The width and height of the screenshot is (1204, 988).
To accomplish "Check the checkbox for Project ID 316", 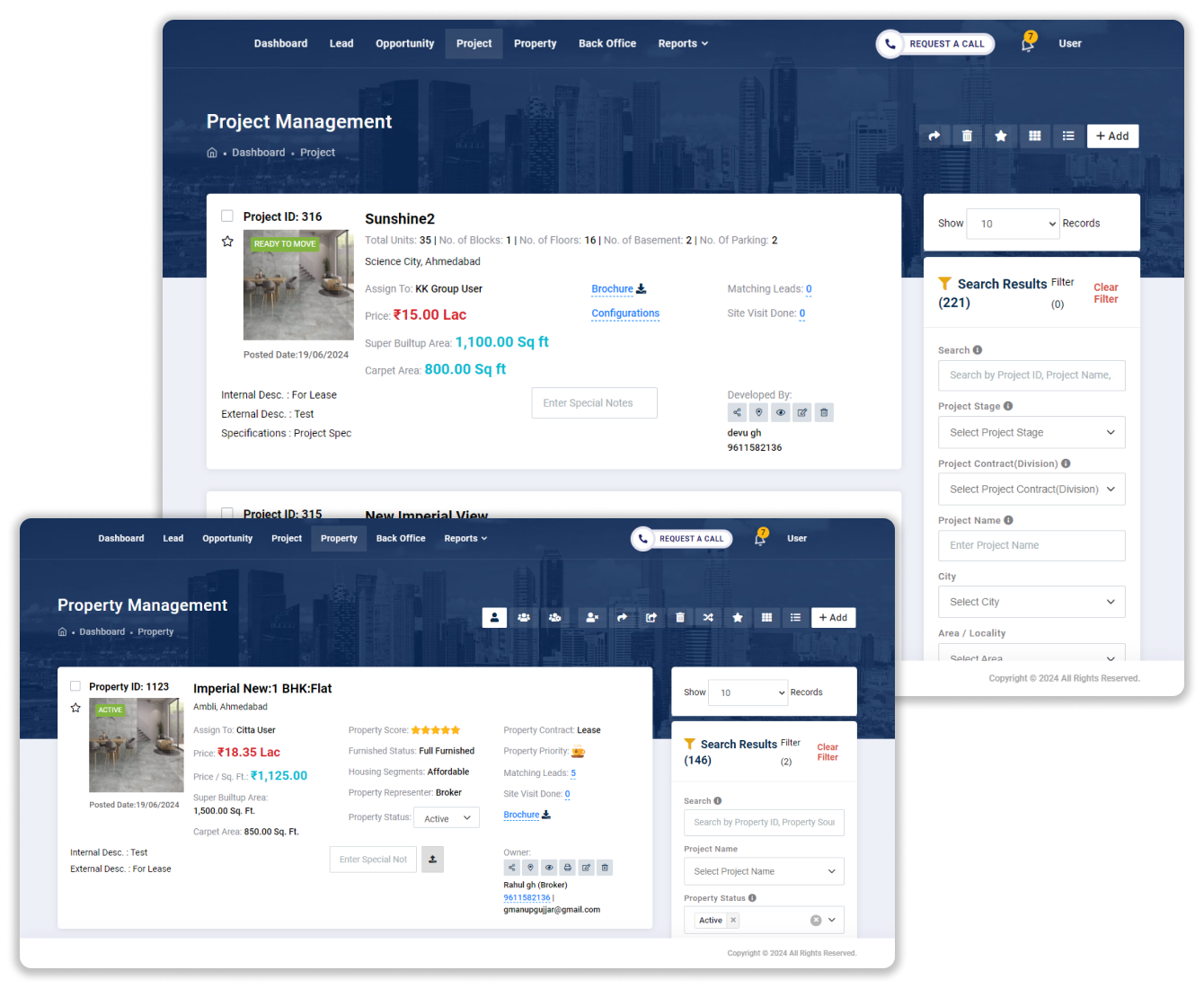I will [227, 216].
